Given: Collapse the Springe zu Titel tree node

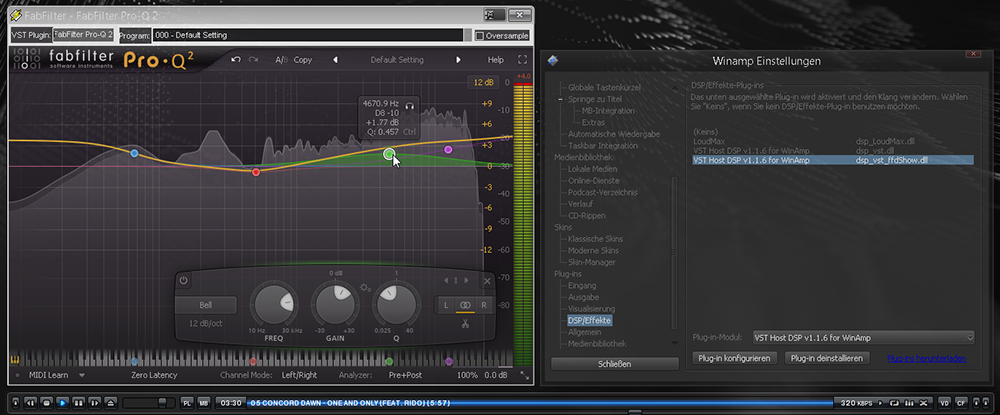Looking at the screenshot, I should coord(561,99).
